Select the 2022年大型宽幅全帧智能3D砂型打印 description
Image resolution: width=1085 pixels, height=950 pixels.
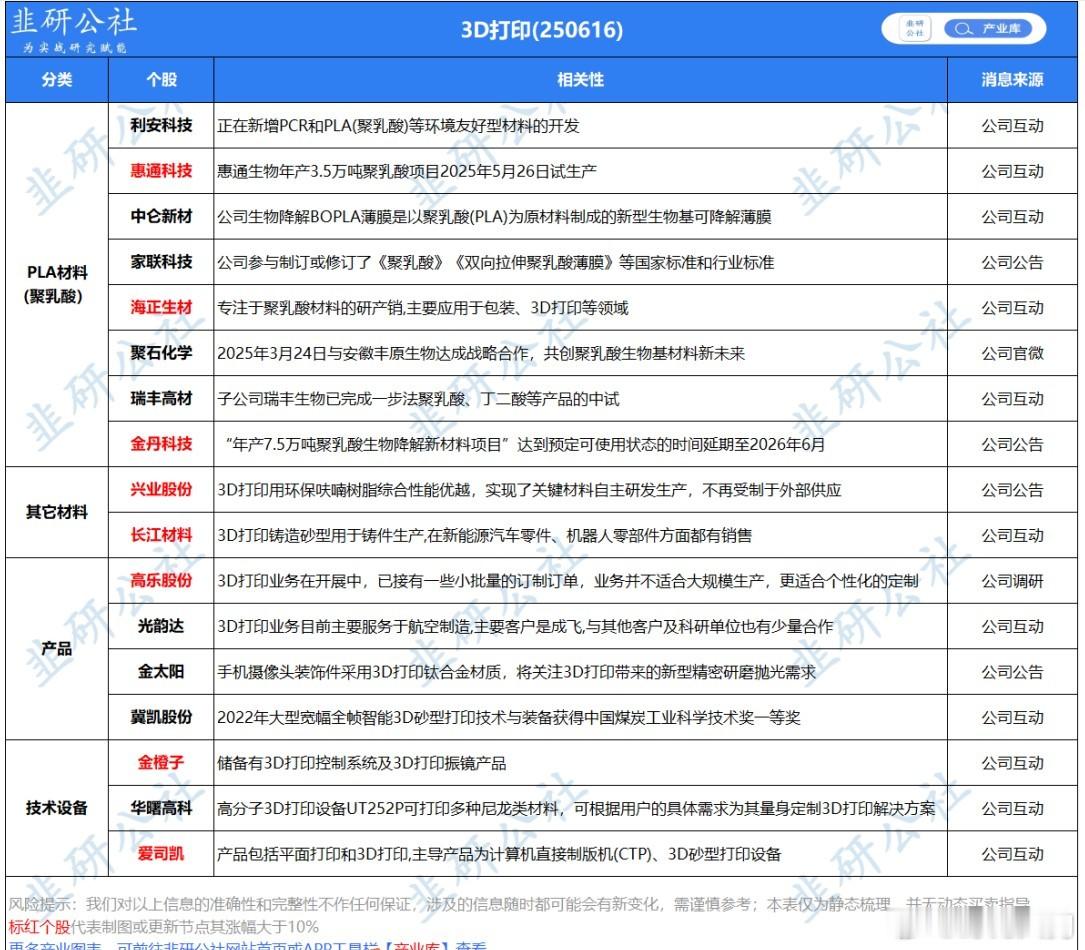509,718
